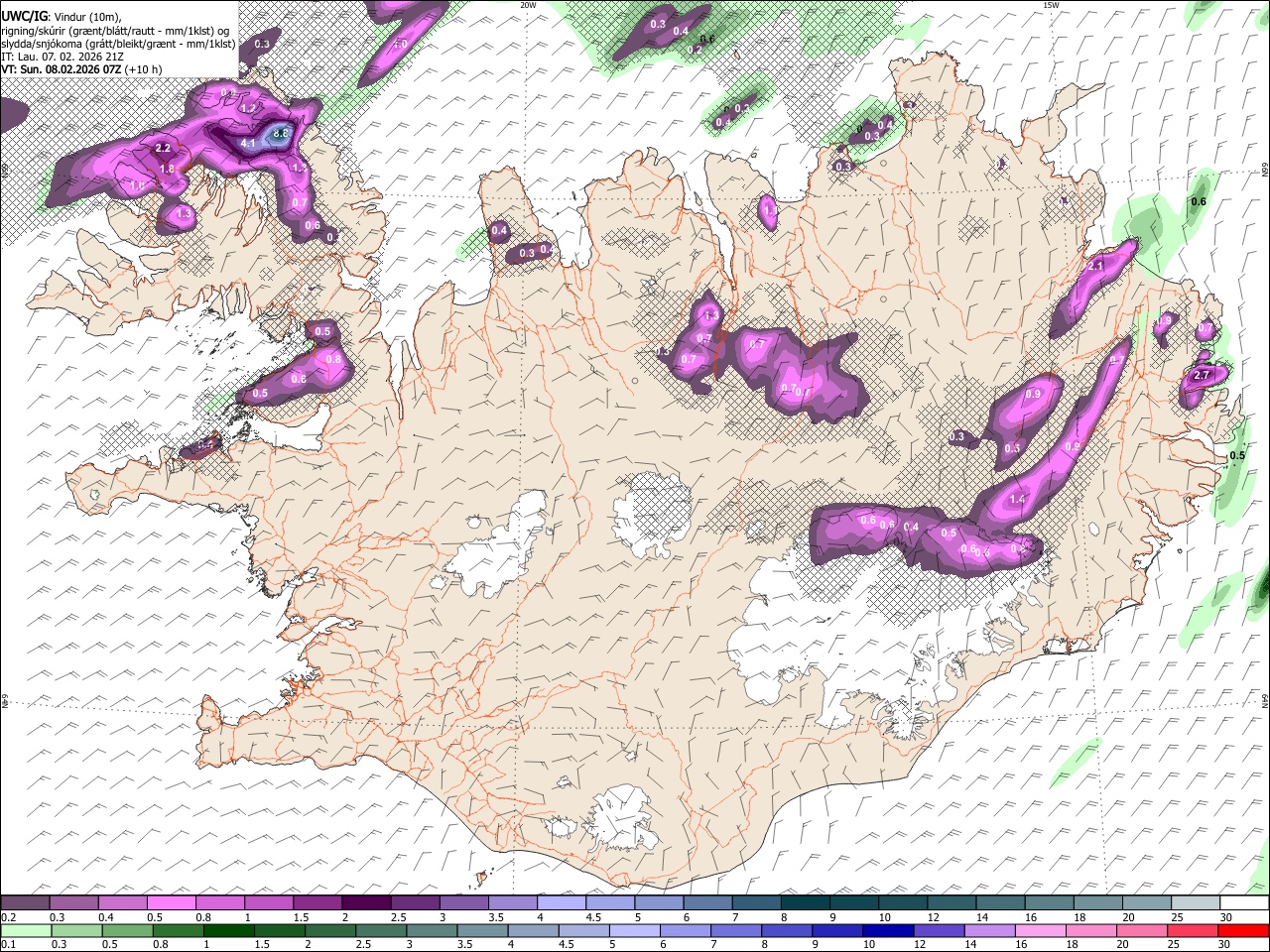
Task: Click the deep blue bottom-row swatch labeled 10
Action: click(x=887, y=930)
